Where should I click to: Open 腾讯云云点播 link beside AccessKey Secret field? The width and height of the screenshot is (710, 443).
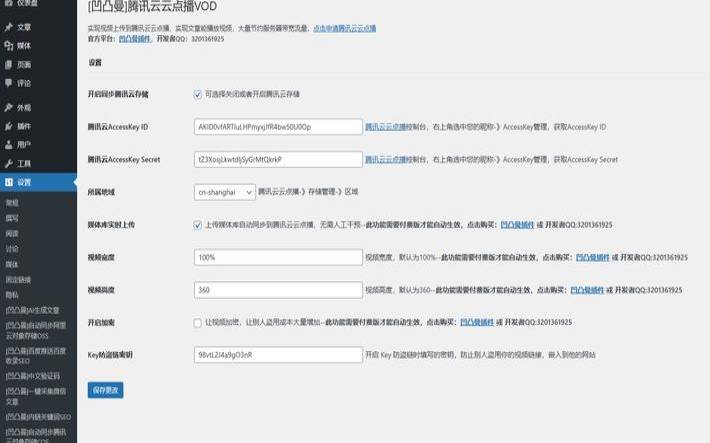pyautogui.click(x=386, y=159)
